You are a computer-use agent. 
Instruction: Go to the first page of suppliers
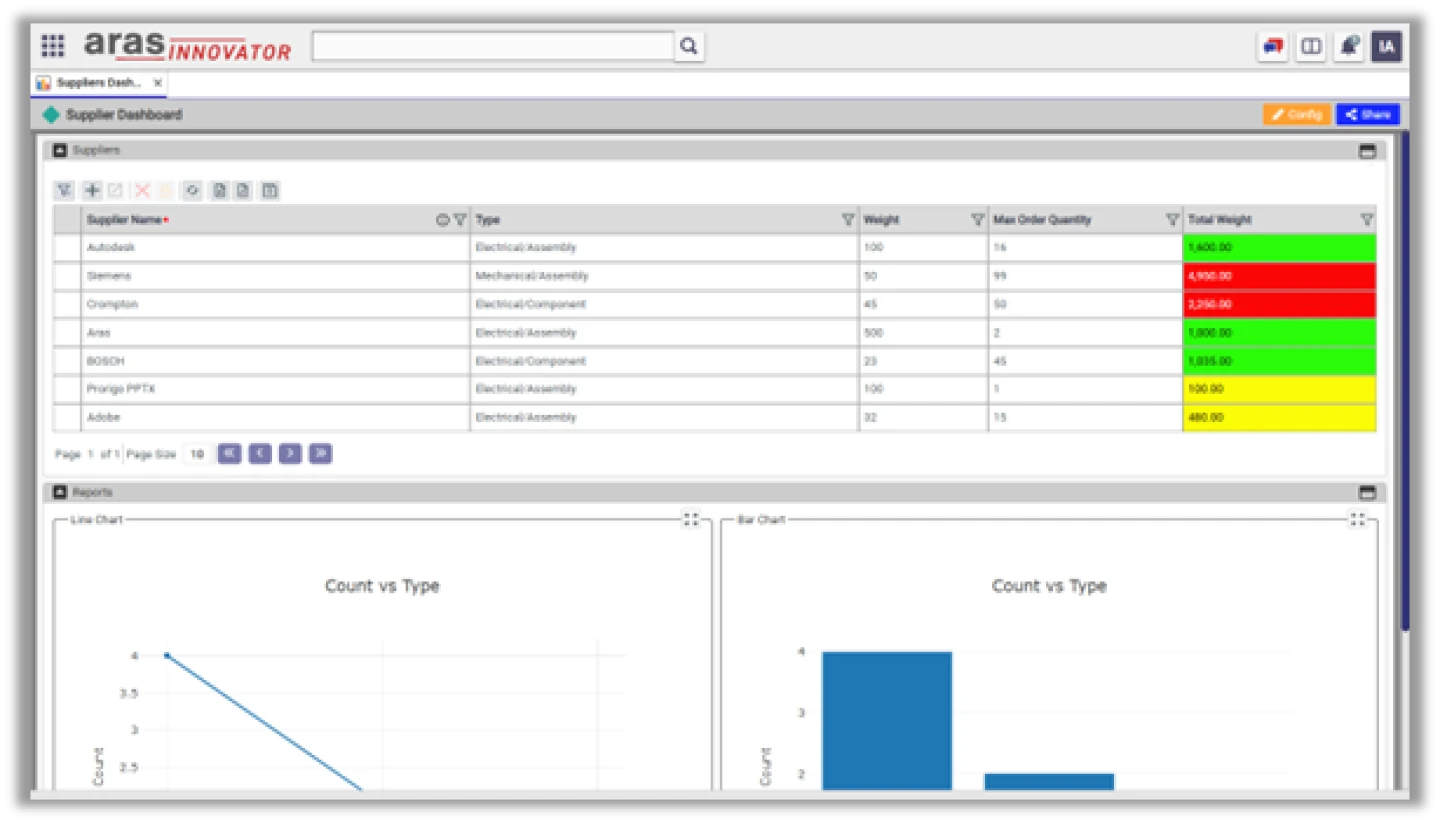(229, 454)
